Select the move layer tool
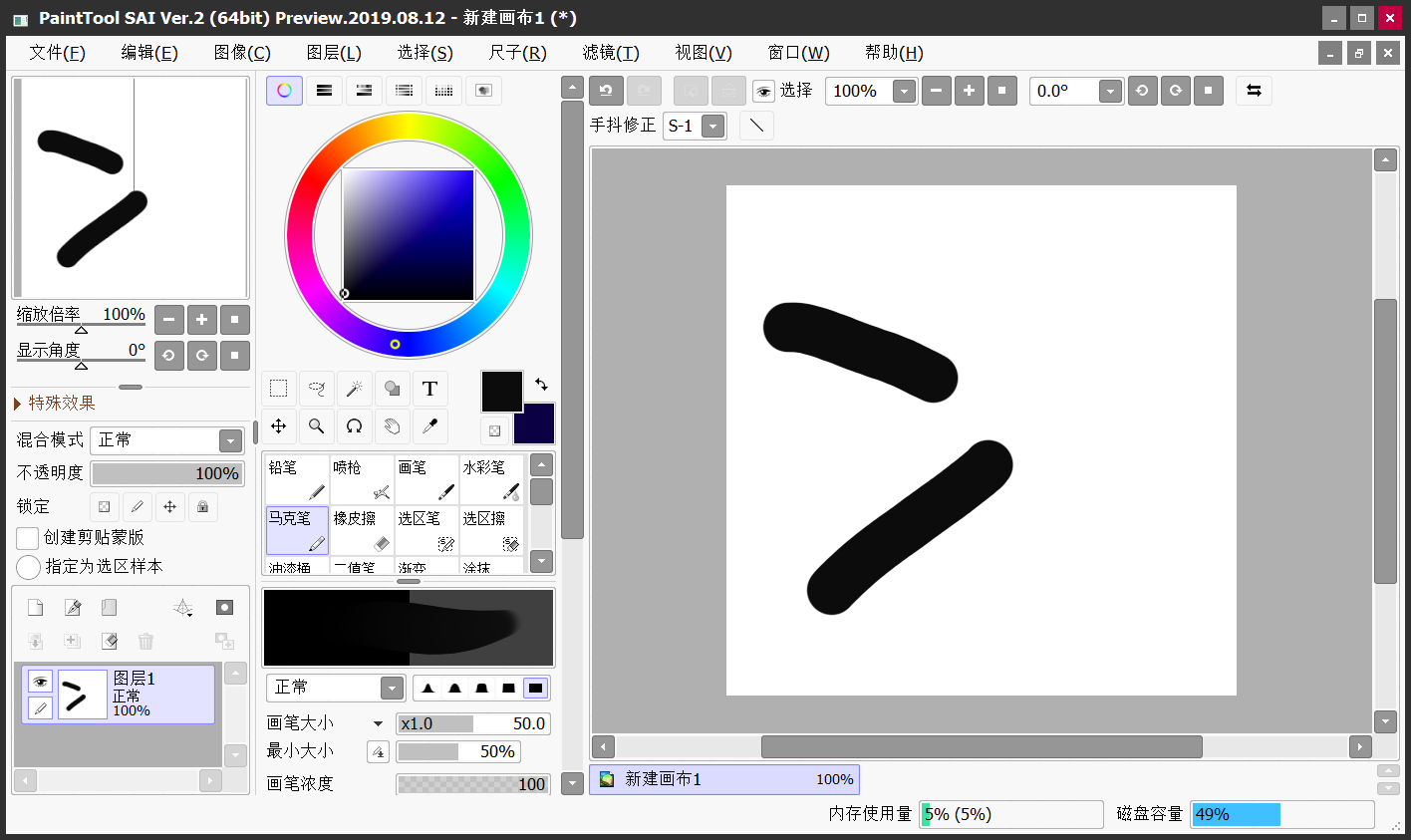The width and height of the screenshot is (1411, 840). 279,426
